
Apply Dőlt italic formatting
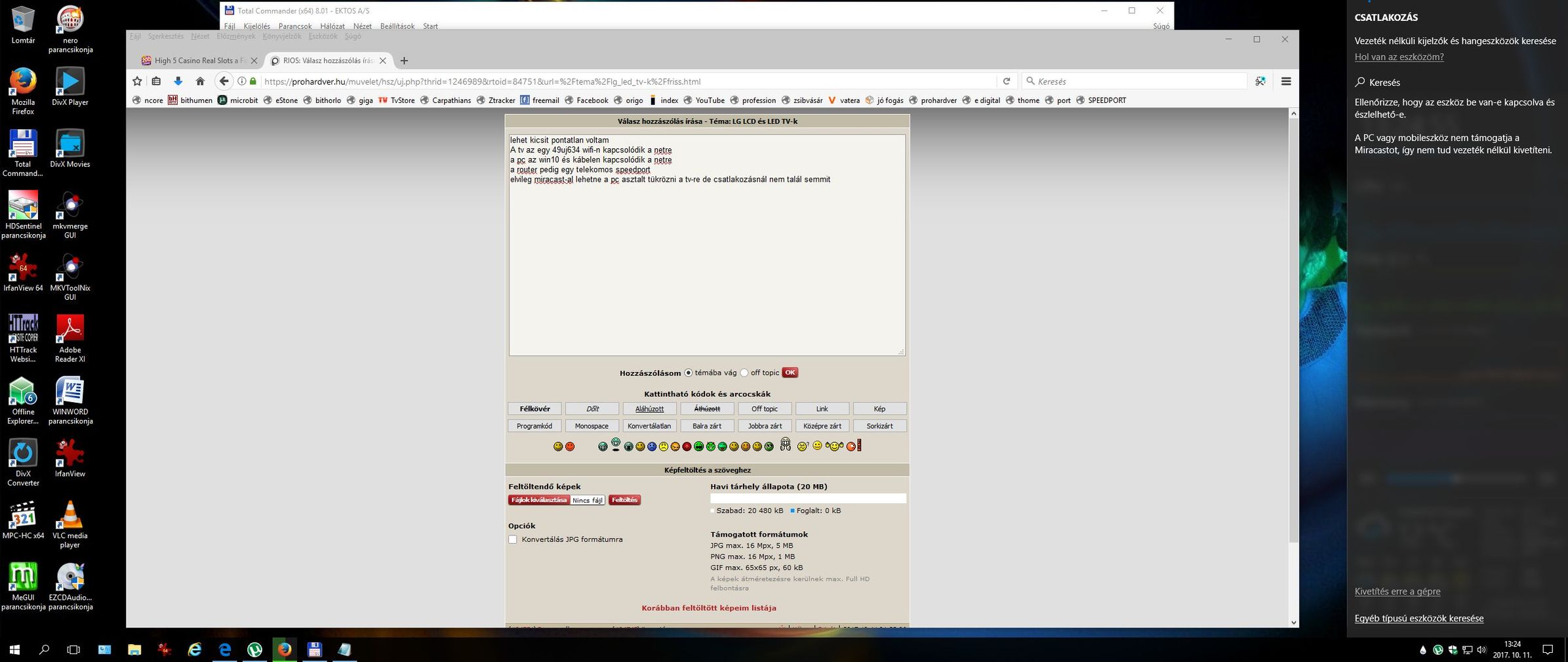[592, 409]
